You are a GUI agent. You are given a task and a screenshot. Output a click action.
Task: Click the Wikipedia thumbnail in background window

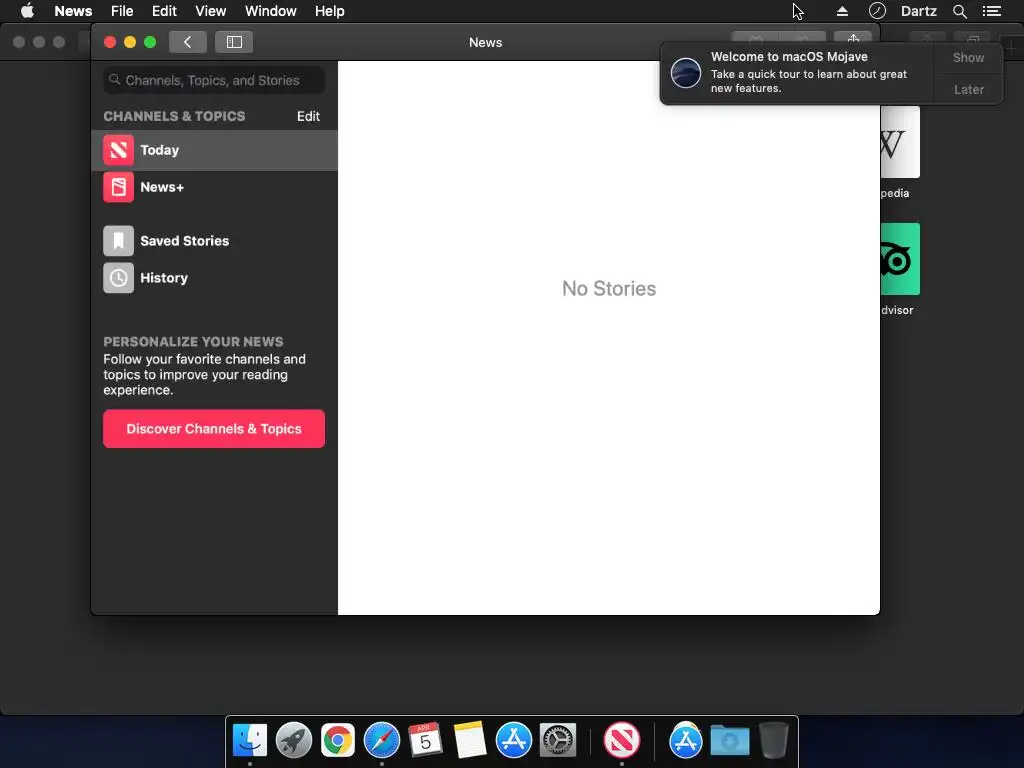pyautogui.click(x=900, y=142)
